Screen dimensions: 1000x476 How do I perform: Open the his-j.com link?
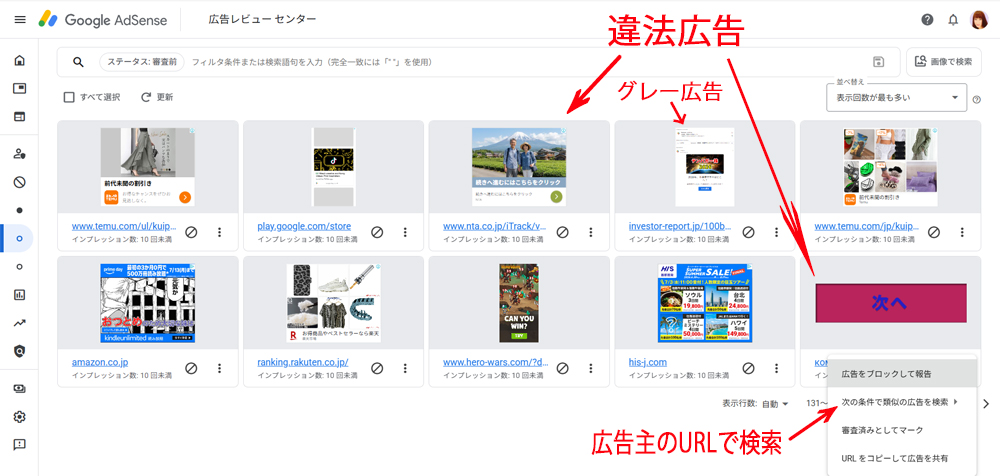point(648,362)
